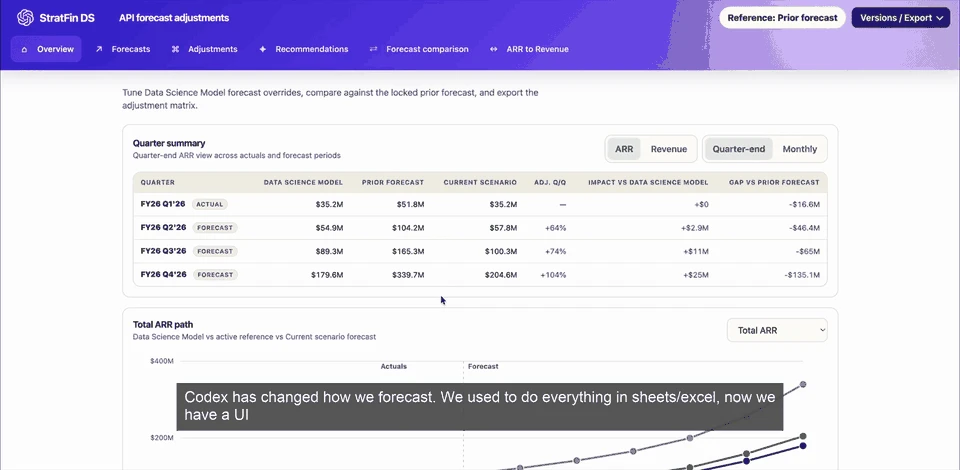This screenshot has height=470, width=960.
Task: Select the Quarter-end view toggle
Action: [x=738, y=149]
